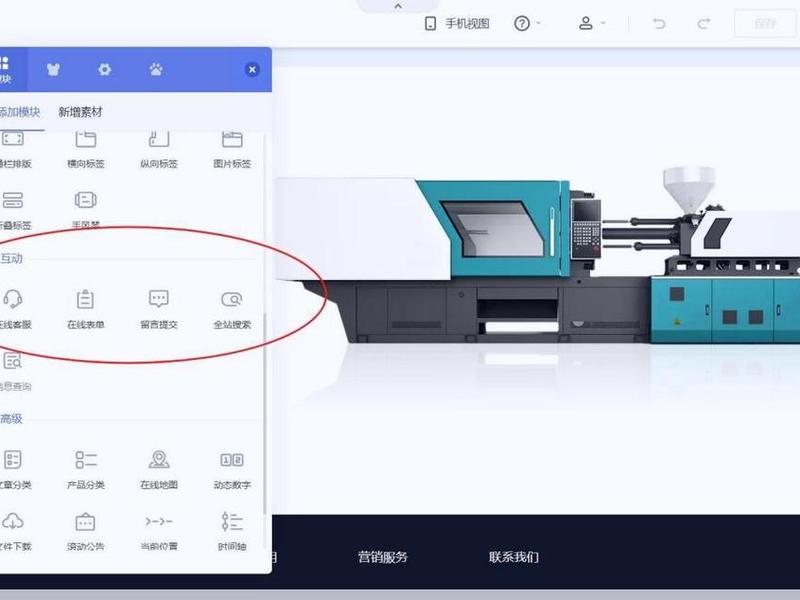The image size is (800, 600).
Task: Add the 当前位置 breadcrumb position module
Action: click(x=159, y=532)
